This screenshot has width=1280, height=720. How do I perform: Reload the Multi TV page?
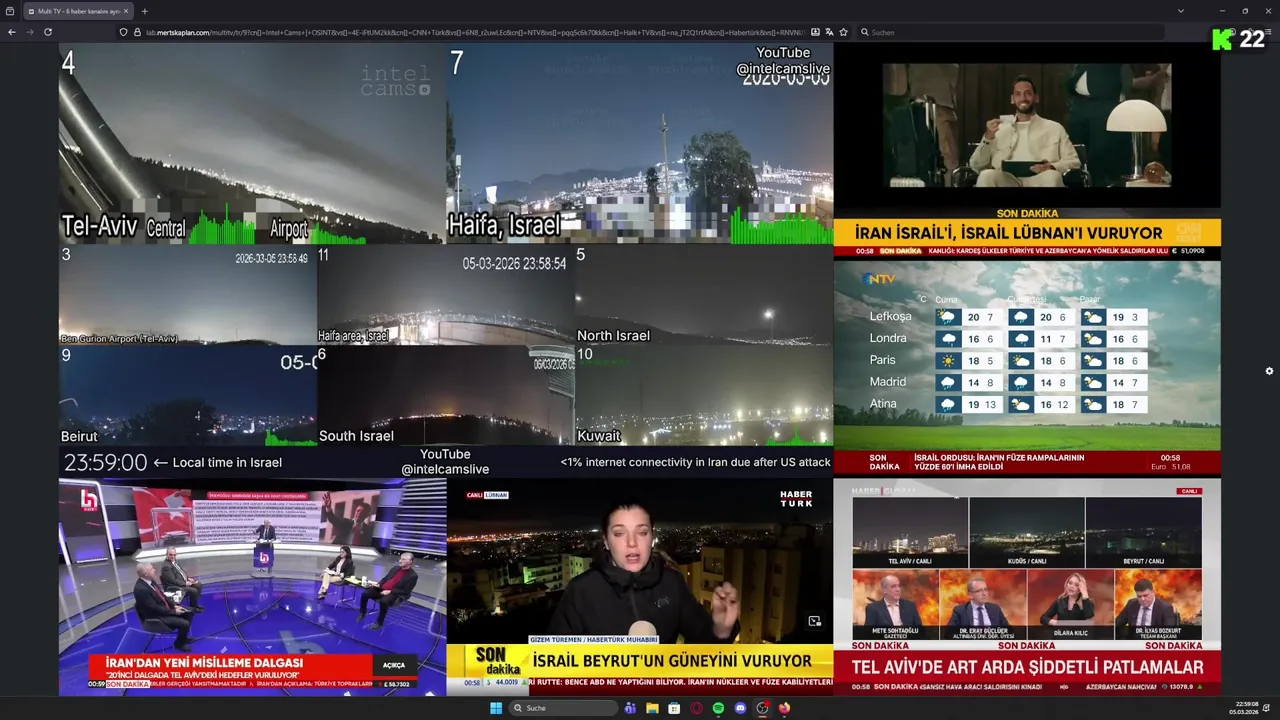coord(48,32)
